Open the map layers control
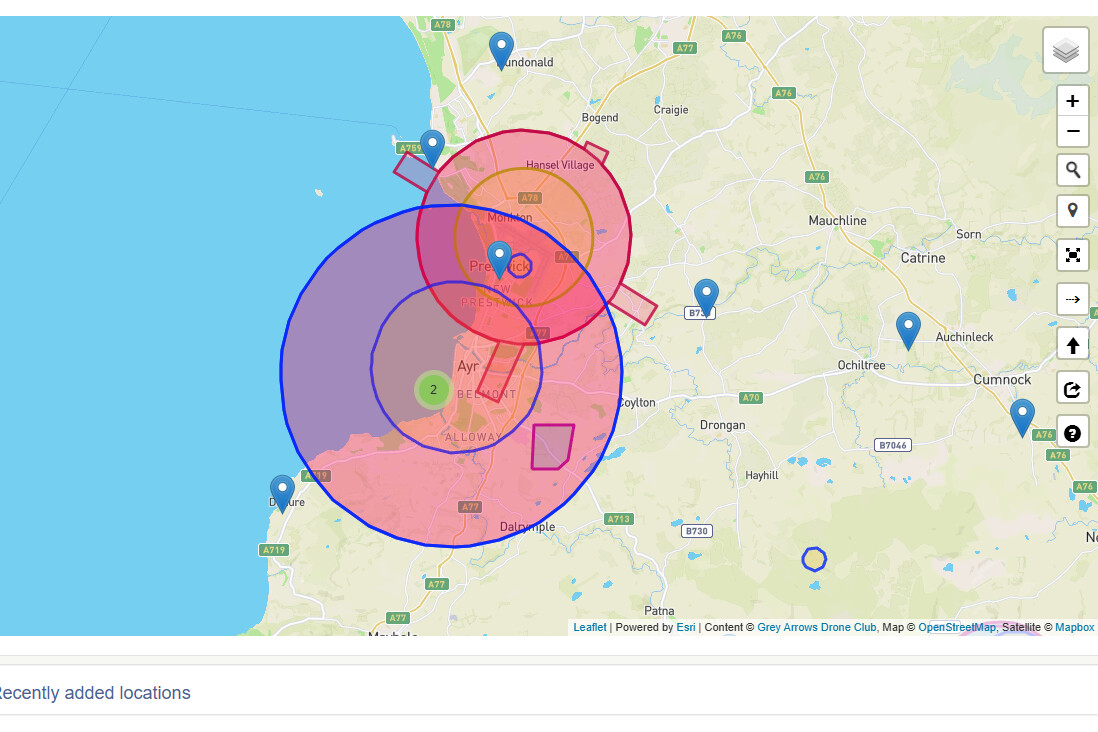1098x732 pixels. tap(1066, 50)
